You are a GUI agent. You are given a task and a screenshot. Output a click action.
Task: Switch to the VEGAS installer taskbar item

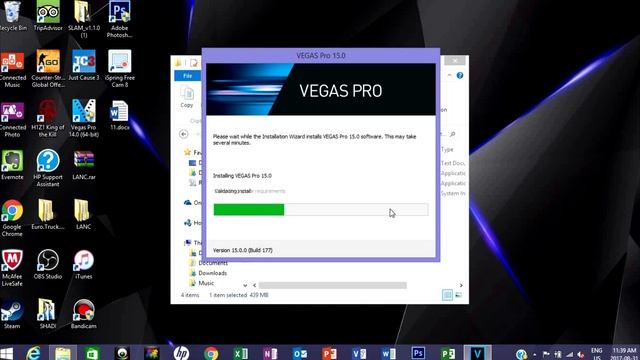477,353
